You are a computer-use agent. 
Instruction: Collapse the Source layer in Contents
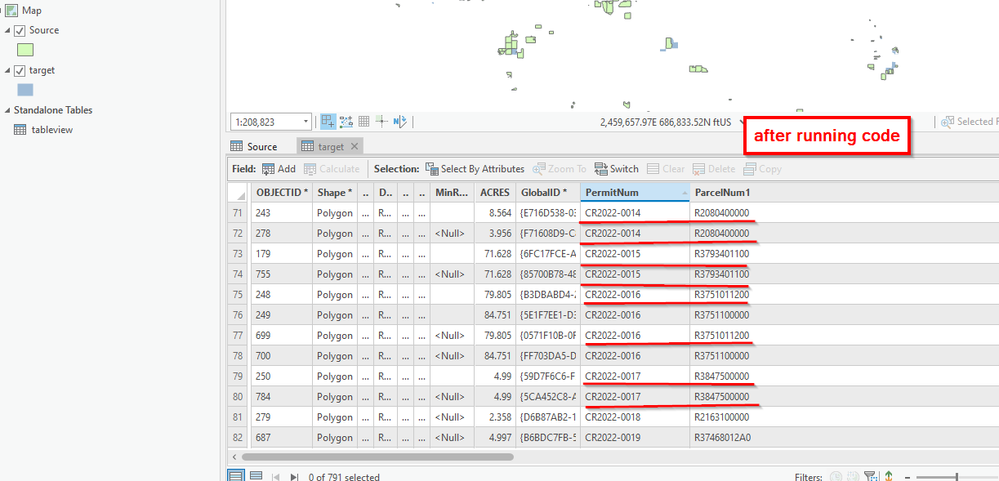(x=8, y=31)
